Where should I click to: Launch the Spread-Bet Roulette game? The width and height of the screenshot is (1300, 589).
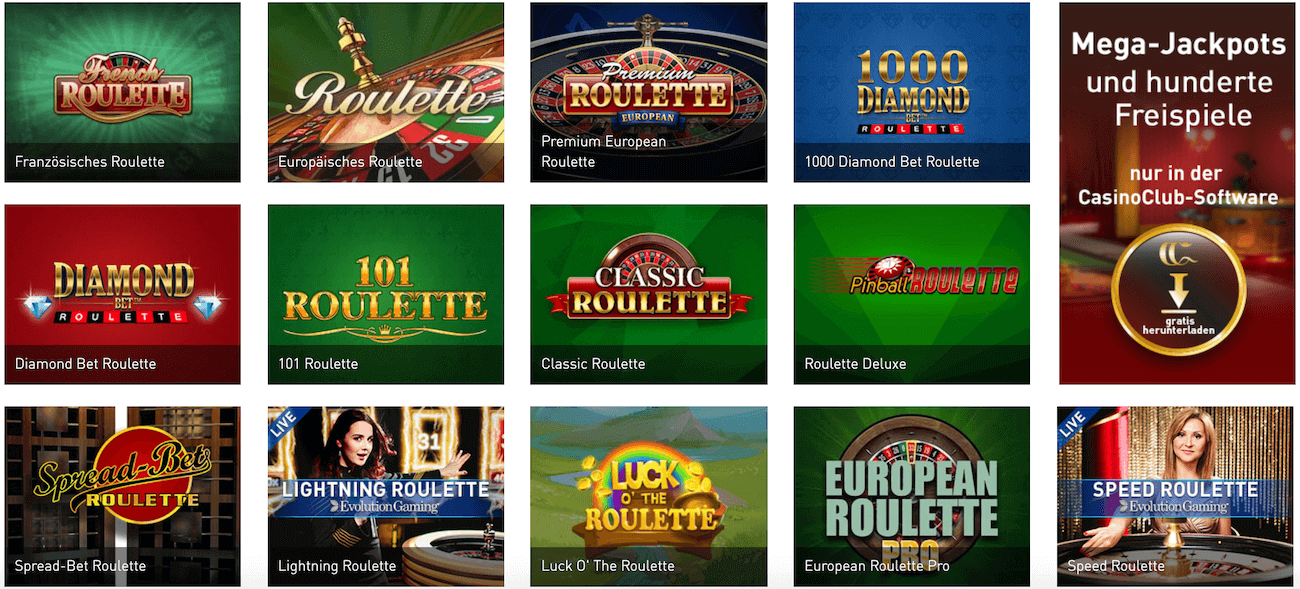pos(123,496)
